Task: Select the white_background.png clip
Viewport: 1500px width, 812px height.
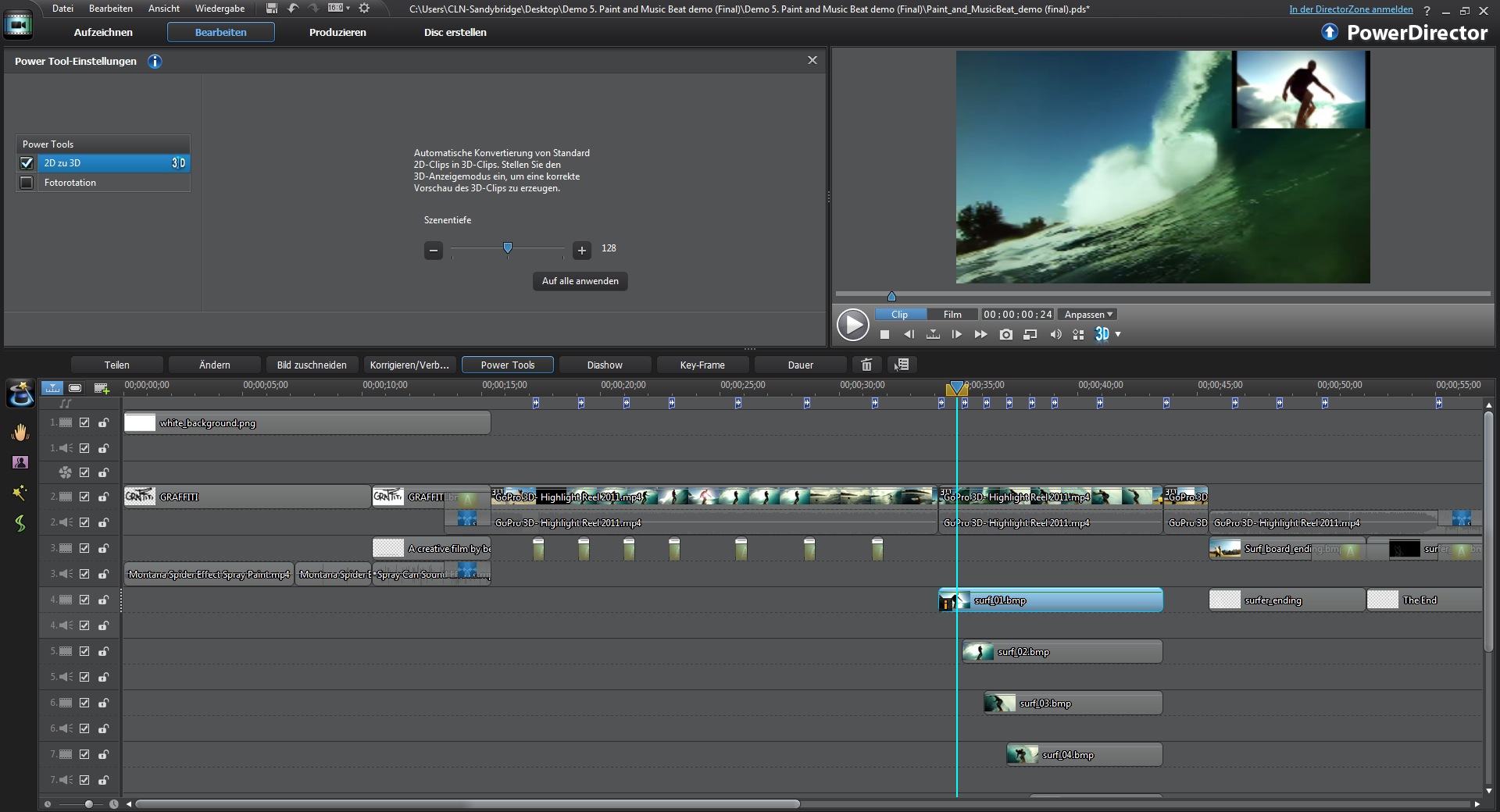Action: [x=307, y=422]
